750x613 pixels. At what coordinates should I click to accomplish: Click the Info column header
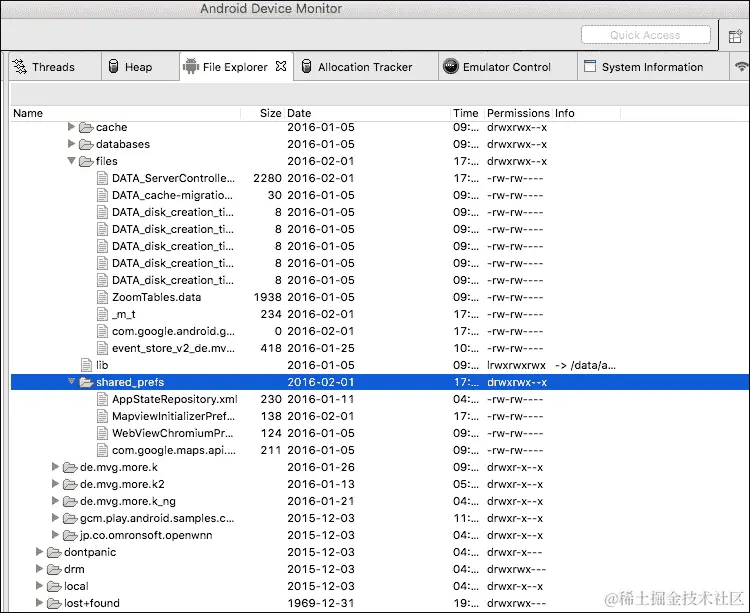(586, 113)
